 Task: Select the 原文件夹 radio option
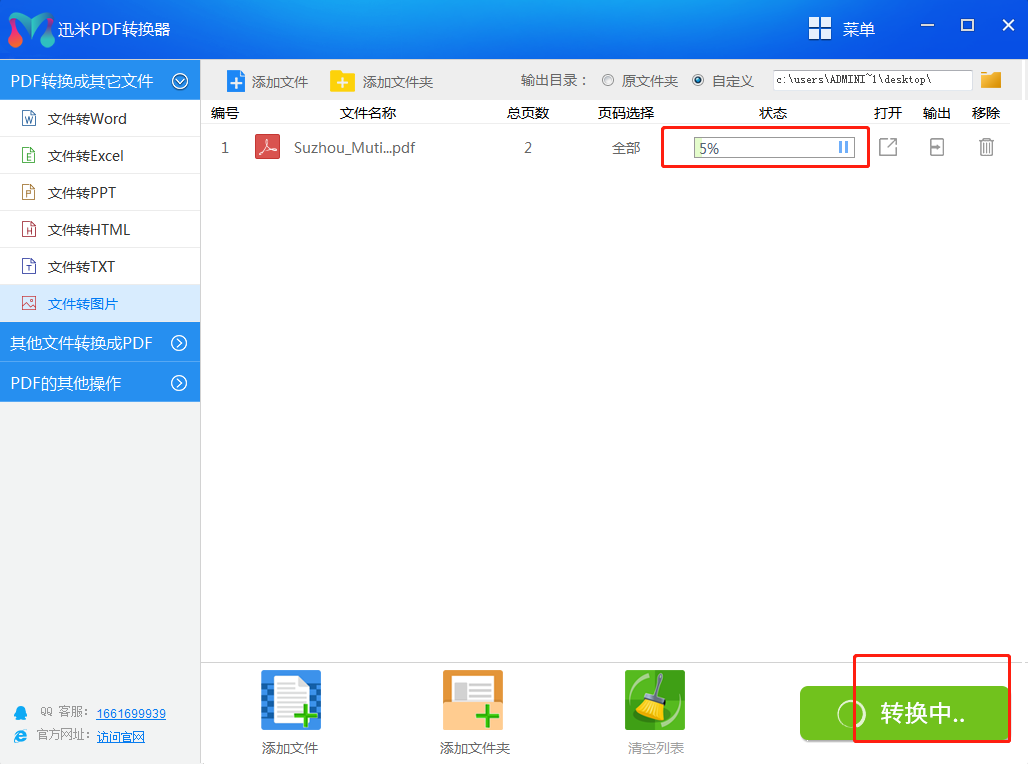608,81
